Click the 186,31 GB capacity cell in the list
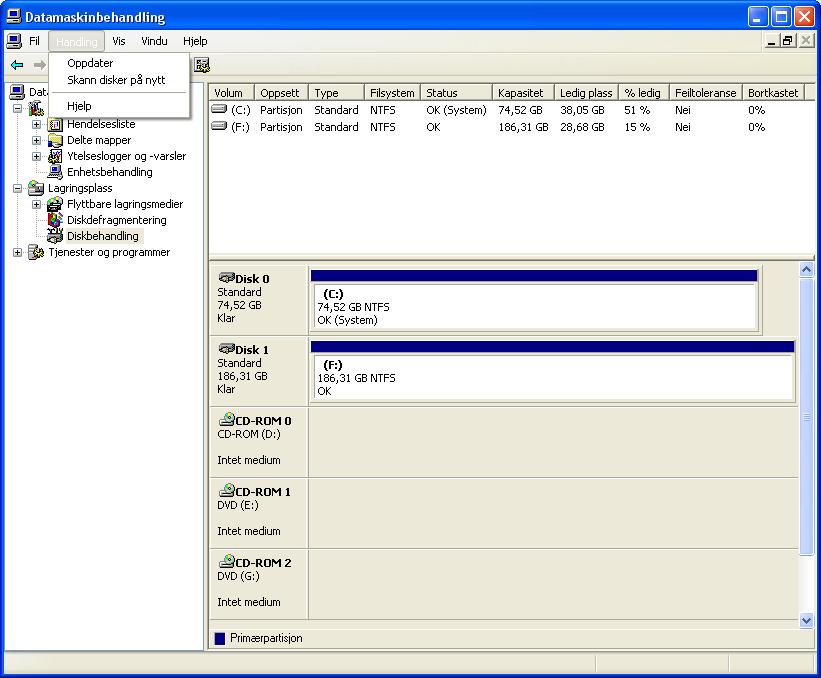 523,127
